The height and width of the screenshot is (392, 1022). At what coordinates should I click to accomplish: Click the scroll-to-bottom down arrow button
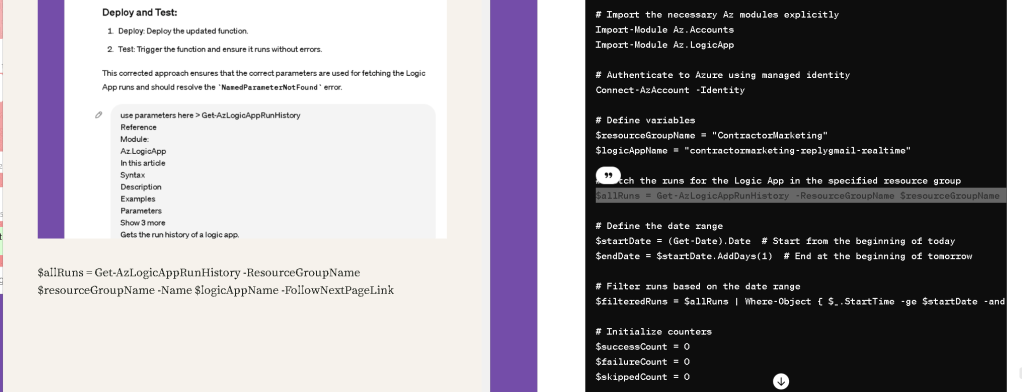(x=780, y=382)
